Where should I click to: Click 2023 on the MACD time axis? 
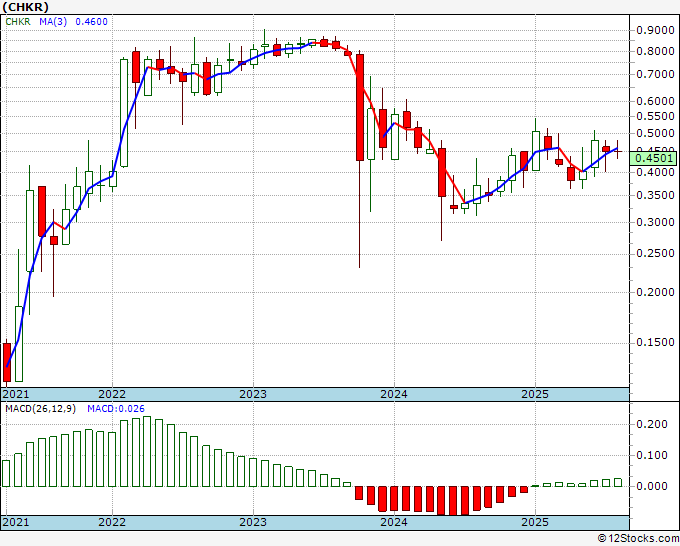pos(253,522)
